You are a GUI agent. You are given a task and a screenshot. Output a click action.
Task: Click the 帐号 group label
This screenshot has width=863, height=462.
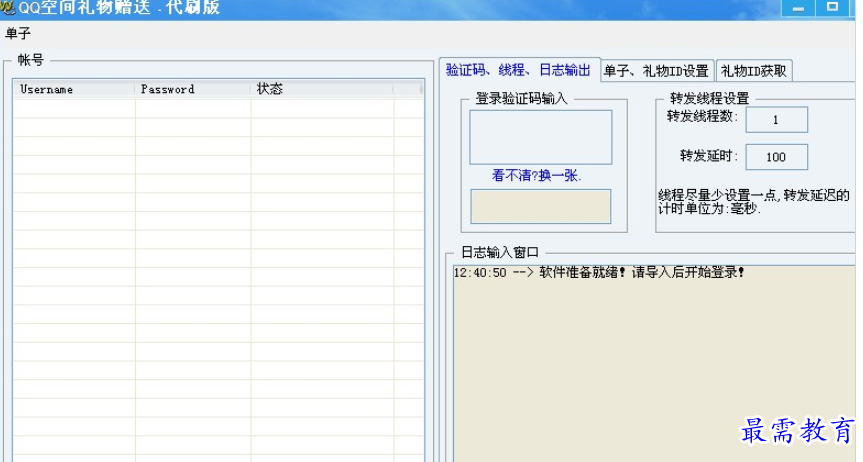pyautogui.click(x=30, y=59)
